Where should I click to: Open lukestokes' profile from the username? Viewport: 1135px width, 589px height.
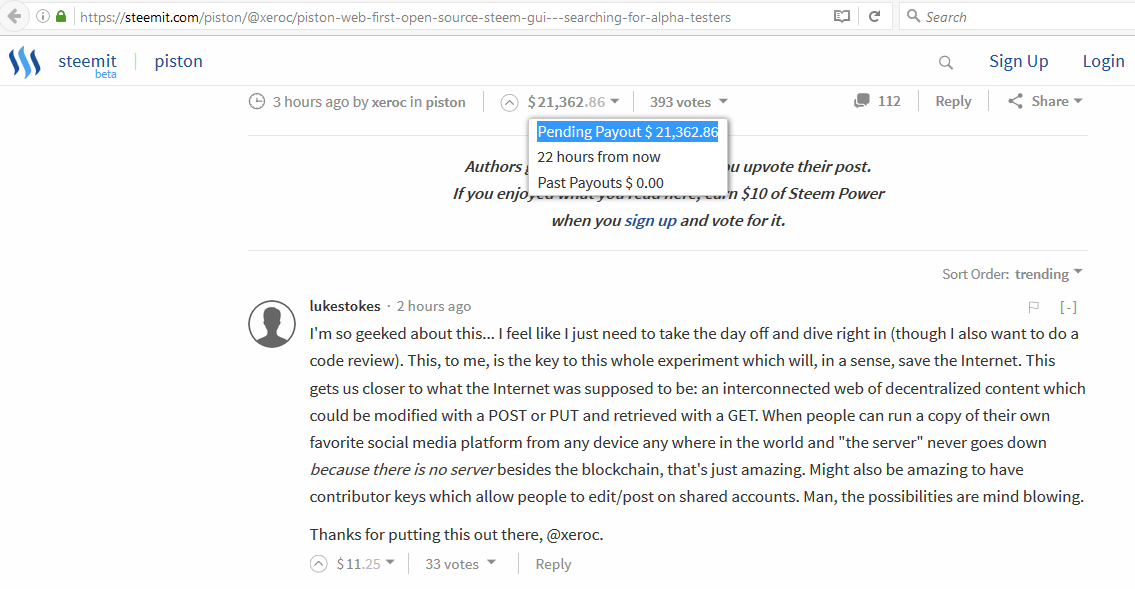[345, 306]
